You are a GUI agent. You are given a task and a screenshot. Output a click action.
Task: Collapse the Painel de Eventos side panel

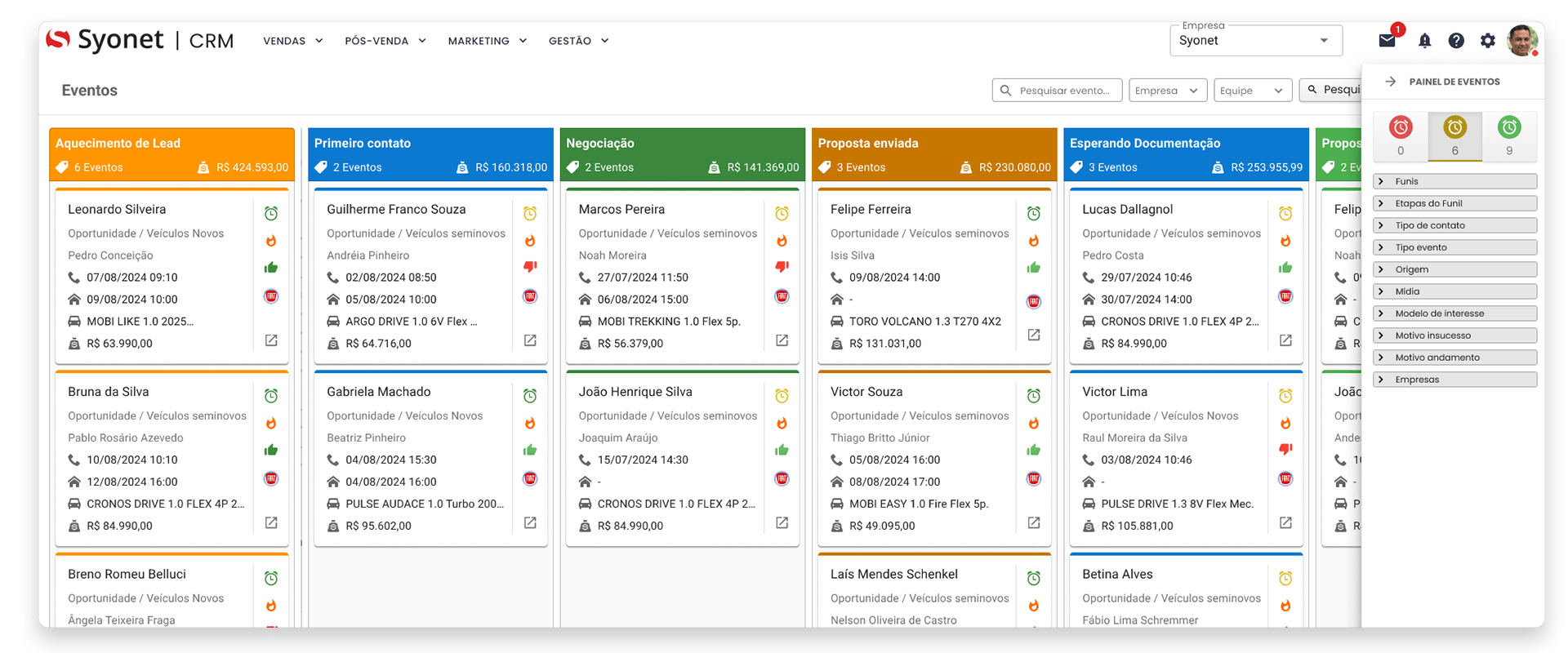(1391, 82)
